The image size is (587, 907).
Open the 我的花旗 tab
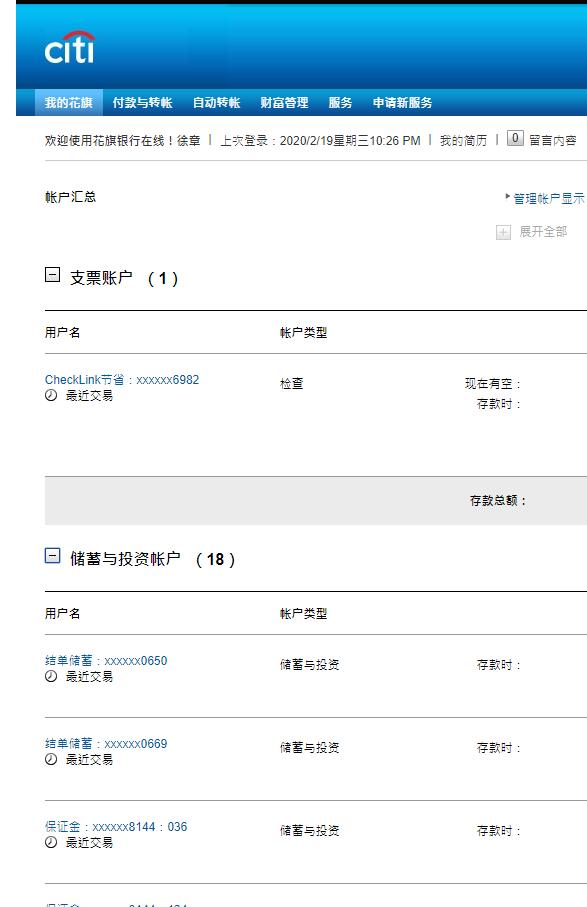[x=69, y=102]
